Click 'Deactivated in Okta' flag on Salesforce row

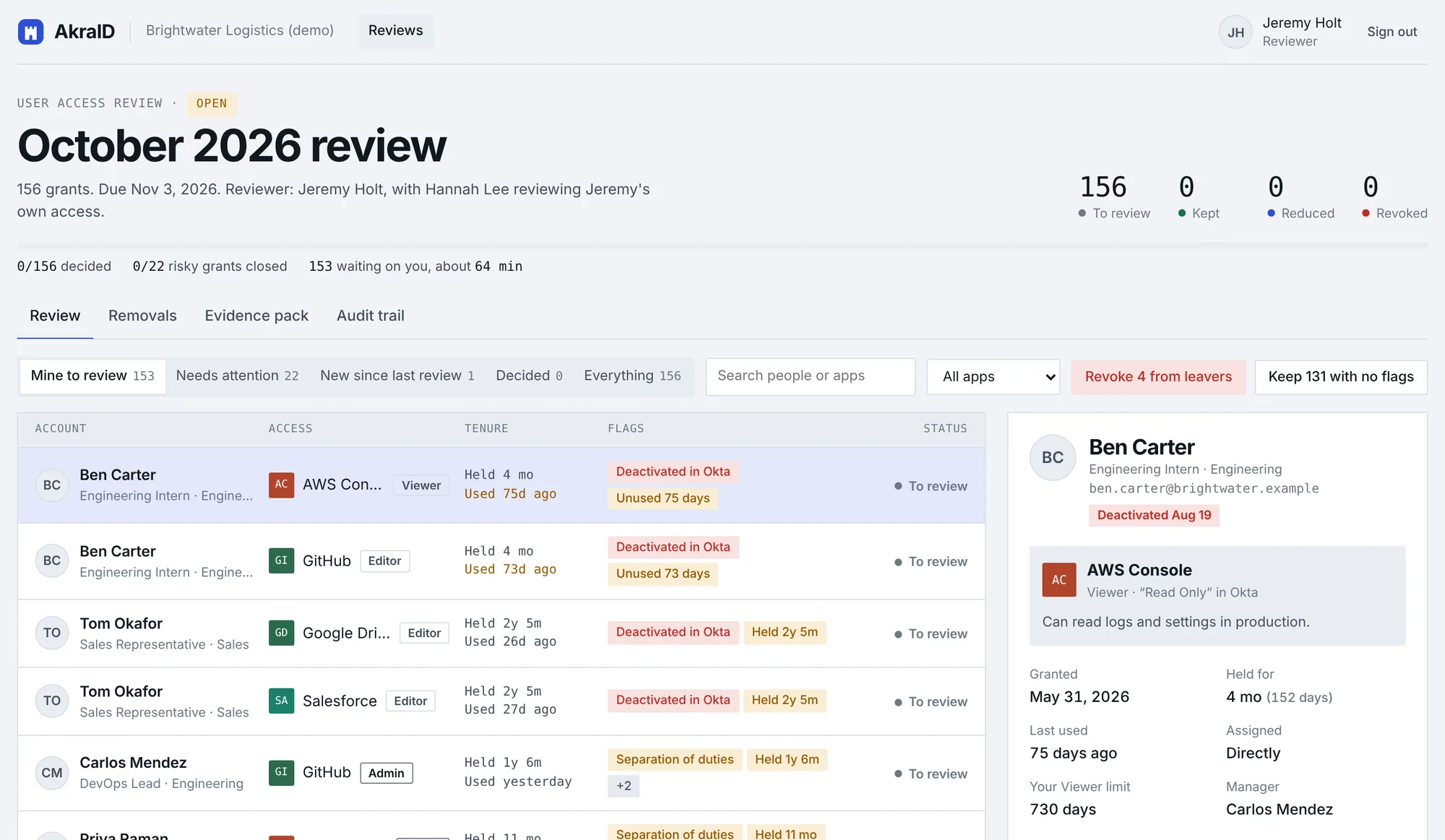coord(673,701)
